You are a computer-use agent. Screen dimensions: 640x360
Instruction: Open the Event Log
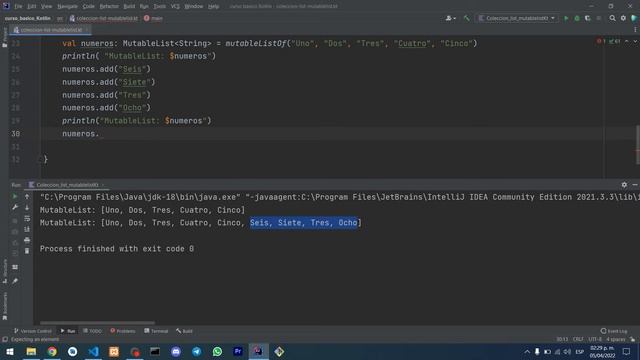point(614,331)
